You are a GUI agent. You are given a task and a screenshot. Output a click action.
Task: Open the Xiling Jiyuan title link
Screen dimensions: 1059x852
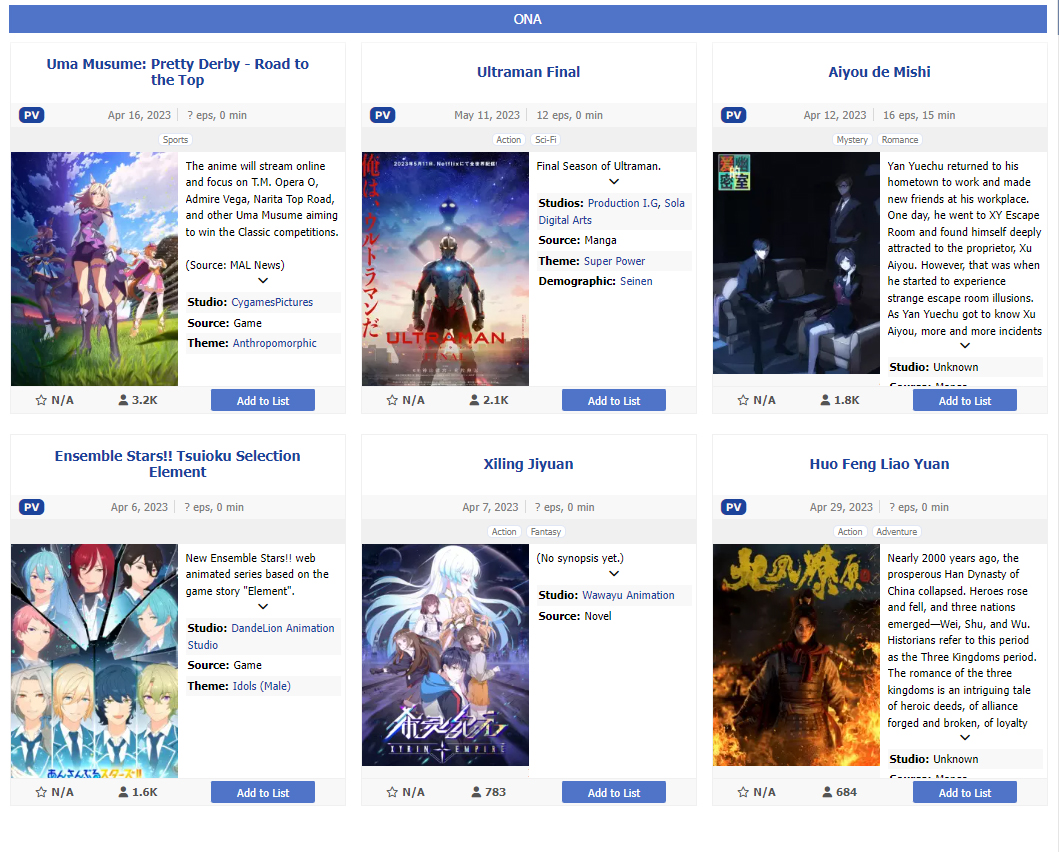tap(528, 464)
